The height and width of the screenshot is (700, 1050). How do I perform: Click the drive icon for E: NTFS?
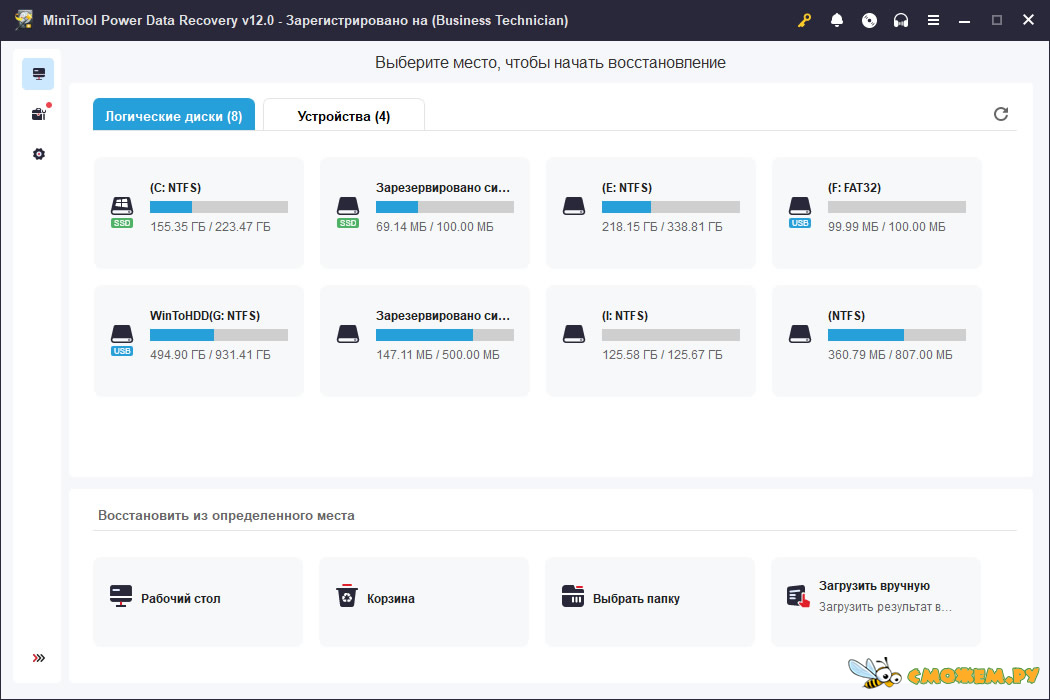(574, 206)
